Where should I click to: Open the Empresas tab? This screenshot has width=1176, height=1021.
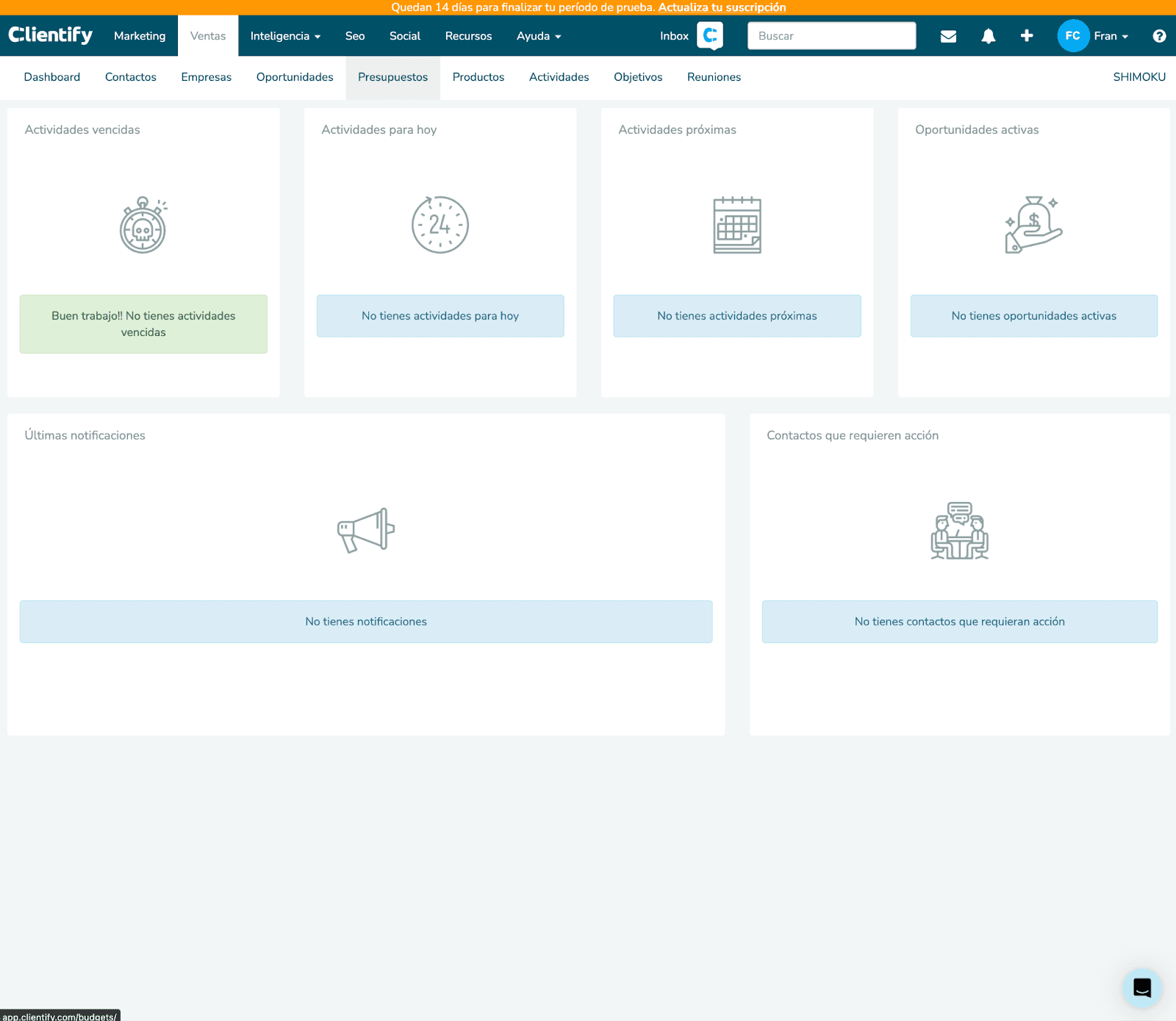tap(207, 77)
